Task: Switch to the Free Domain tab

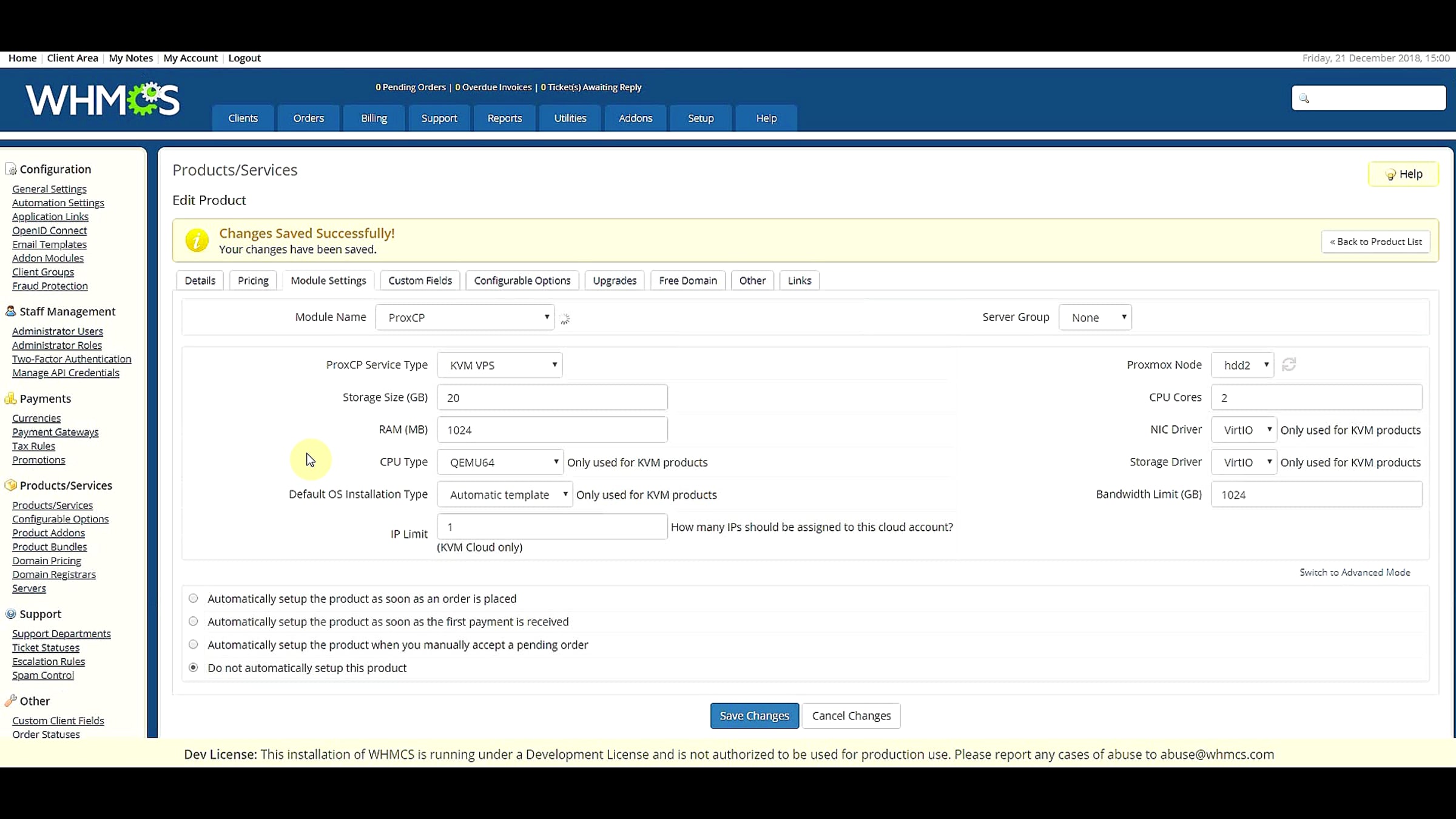Action: [x=688, y=281]
